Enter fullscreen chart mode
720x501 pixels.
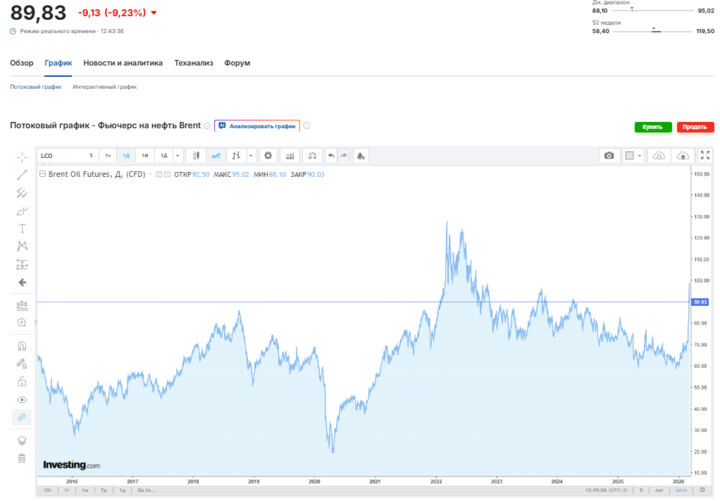click(x=706, y=156)
